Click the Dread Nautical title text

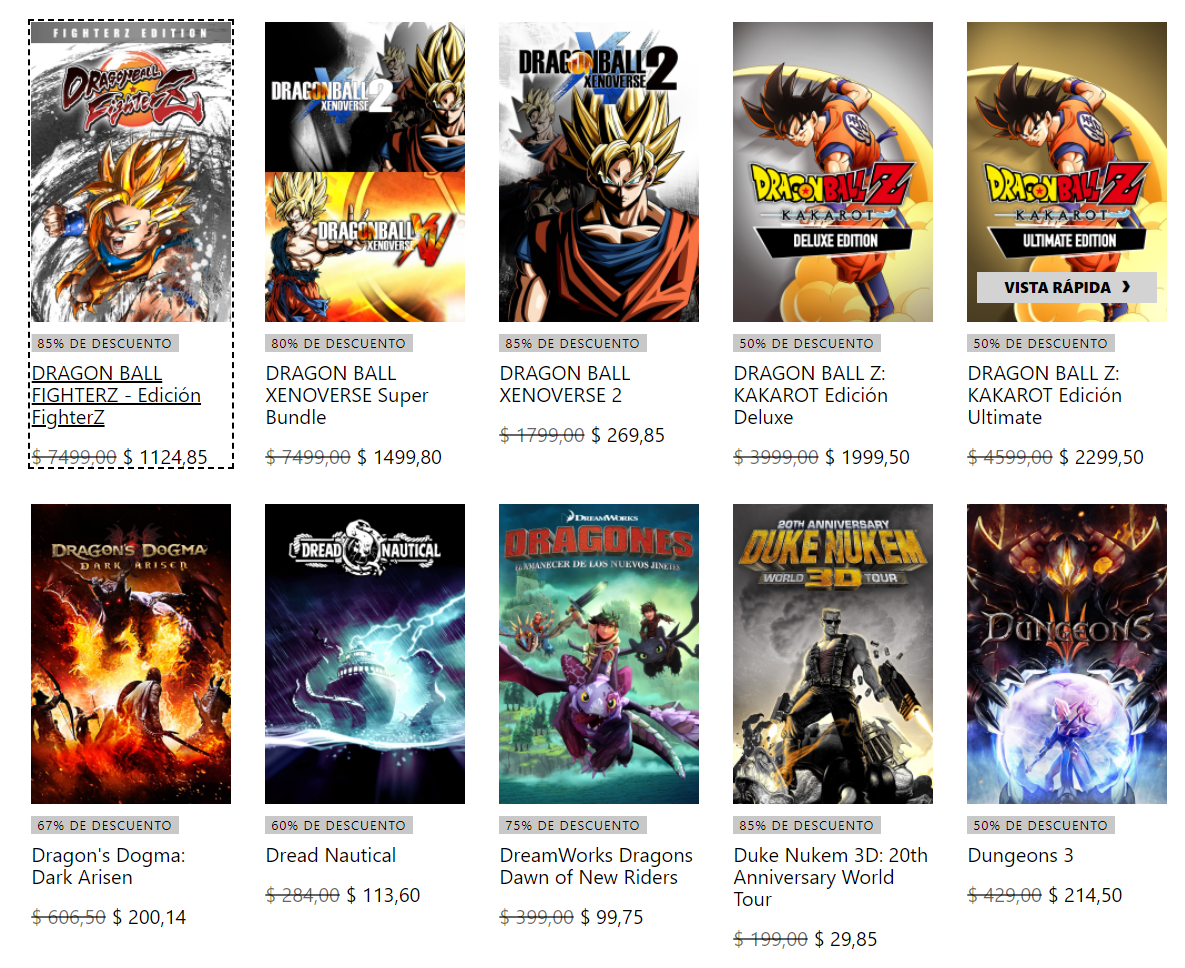[x=331, y=855]
